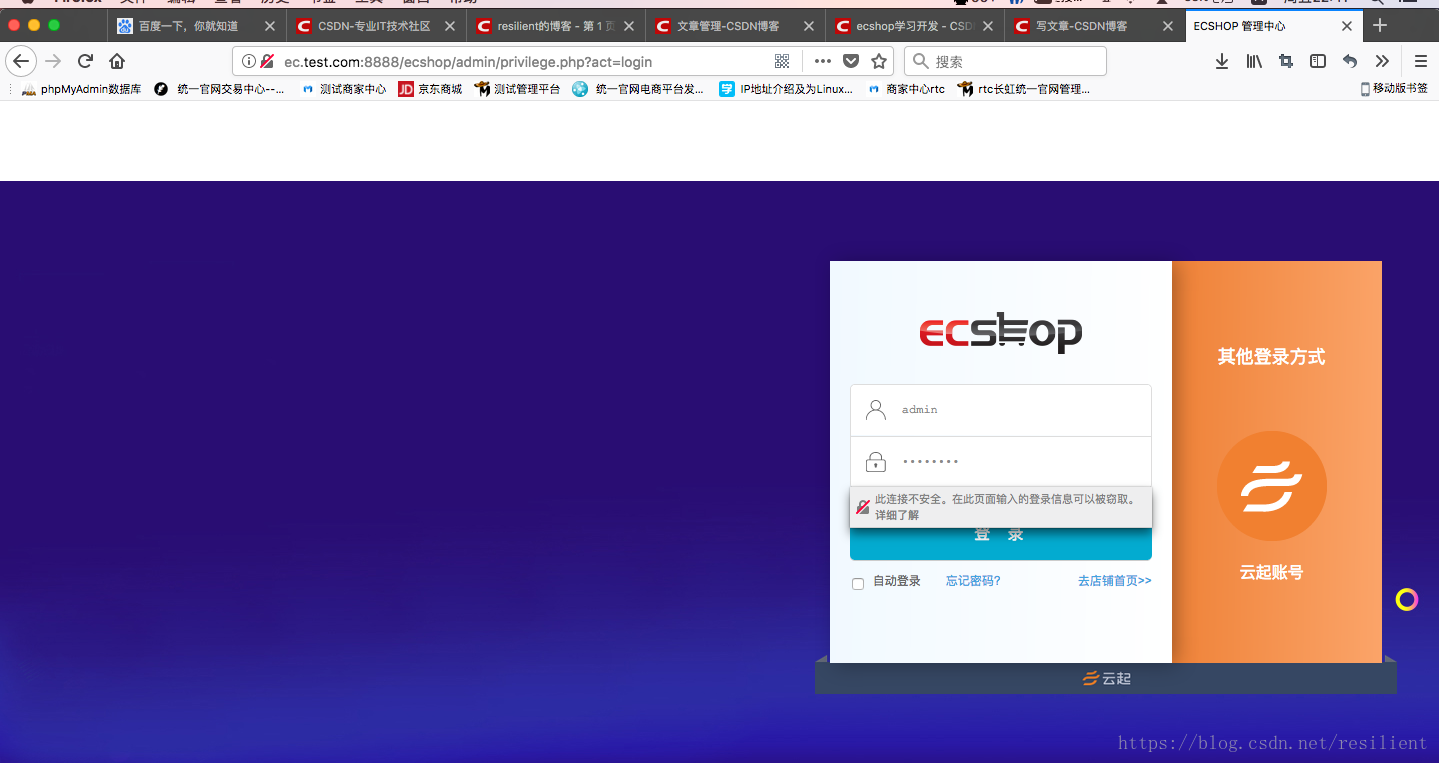Image resolution: width=1439 pixels, height=763 pixels.
Task: Switch to the 写文章-CSDN博客 tab
Action: click(x=1095, y=26)
